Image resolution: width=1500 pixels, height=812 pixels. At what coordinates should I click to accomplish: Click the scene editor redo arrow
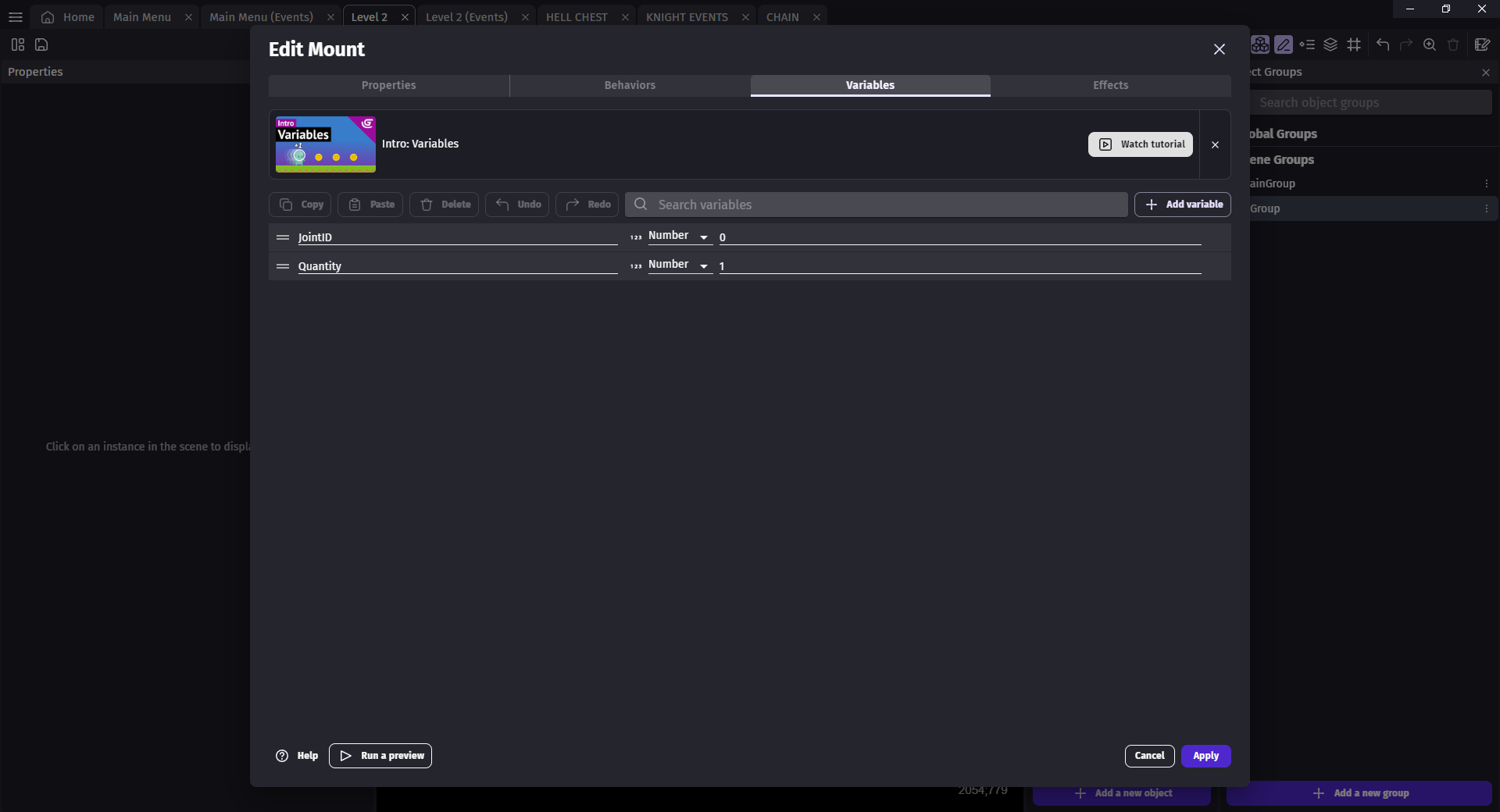[1406, 45]
